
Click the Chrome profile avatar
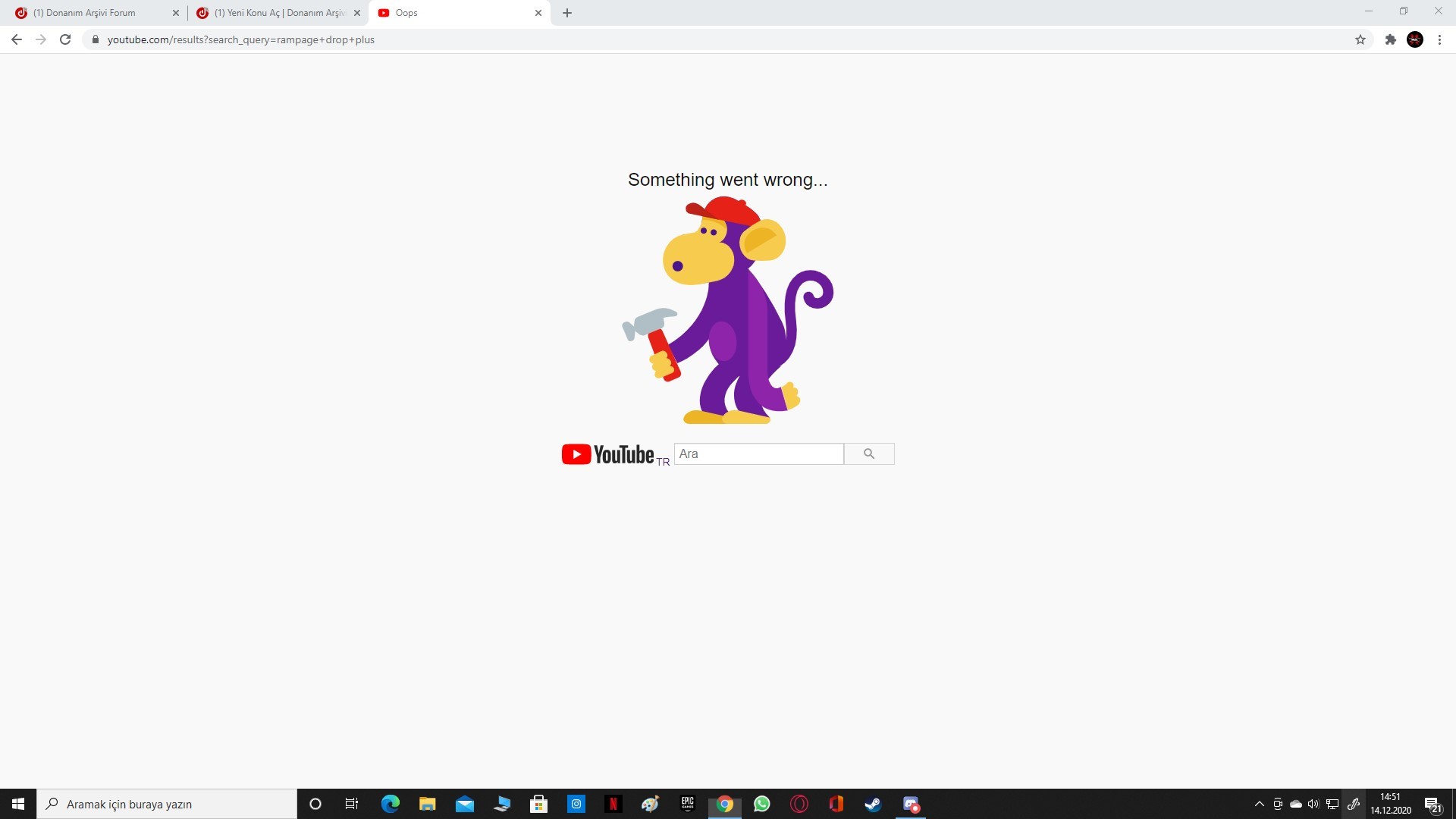pyautogui.click(x=1415, y=39)
